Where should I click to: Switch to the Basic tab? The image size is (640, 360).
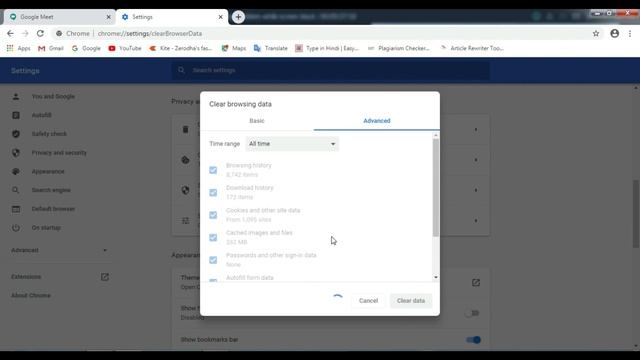257,121
